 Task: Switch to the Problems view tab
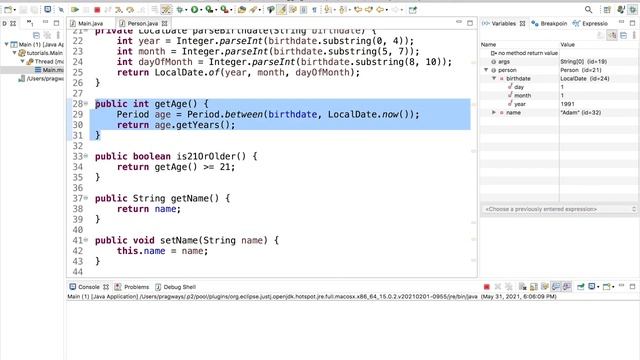click(x=132, y=287)
